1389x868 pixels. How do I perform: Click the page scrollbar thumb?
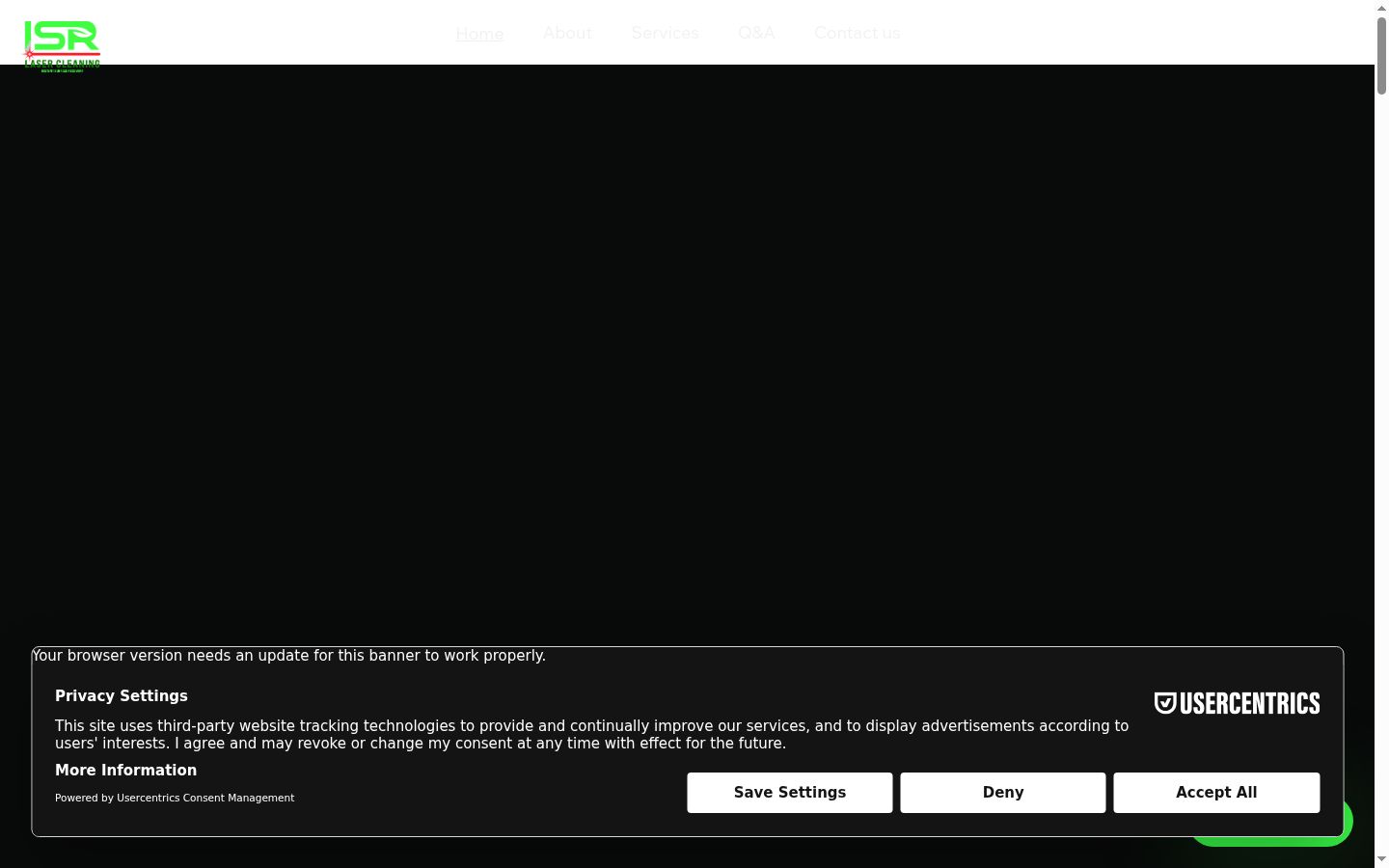1381,56
